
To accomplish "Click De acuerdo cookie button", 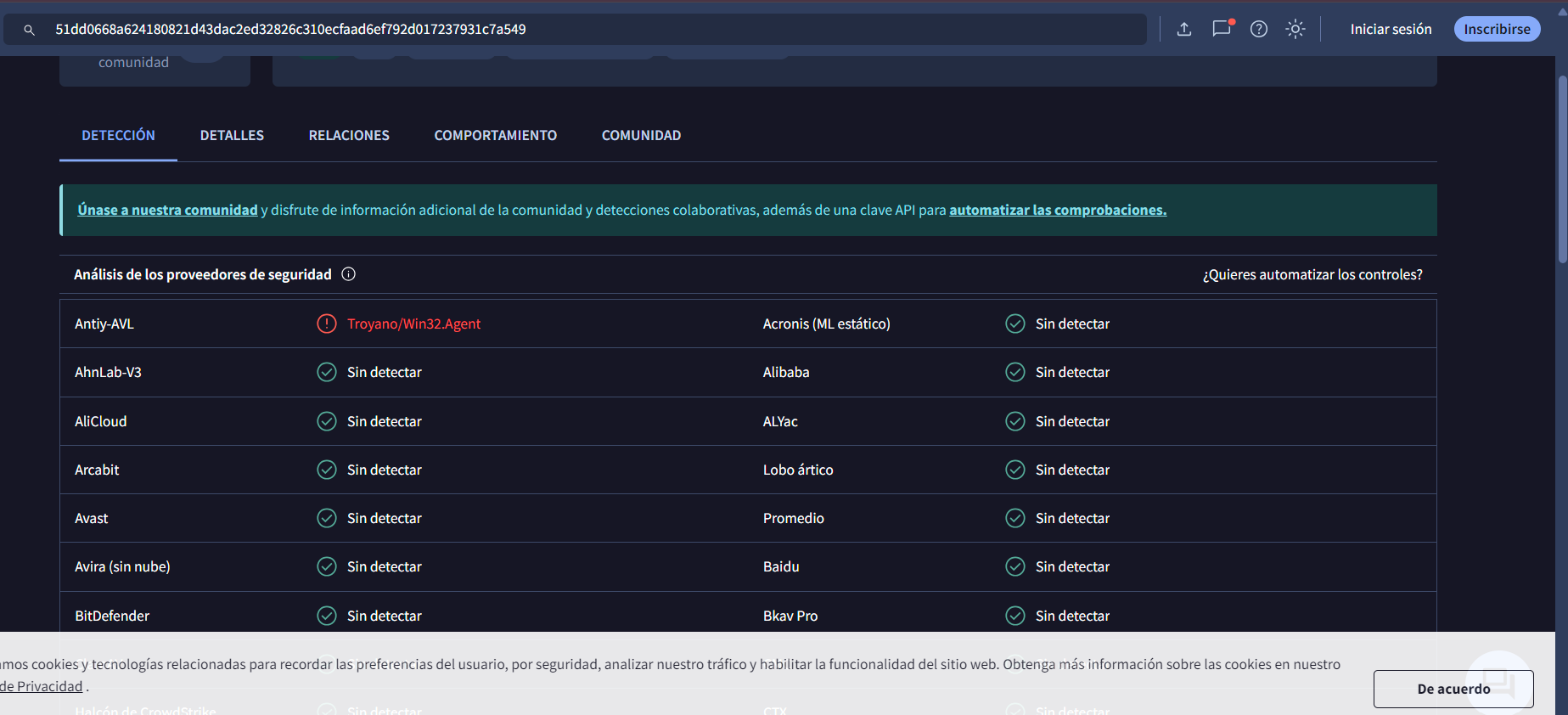I will tap(1453, 689).
